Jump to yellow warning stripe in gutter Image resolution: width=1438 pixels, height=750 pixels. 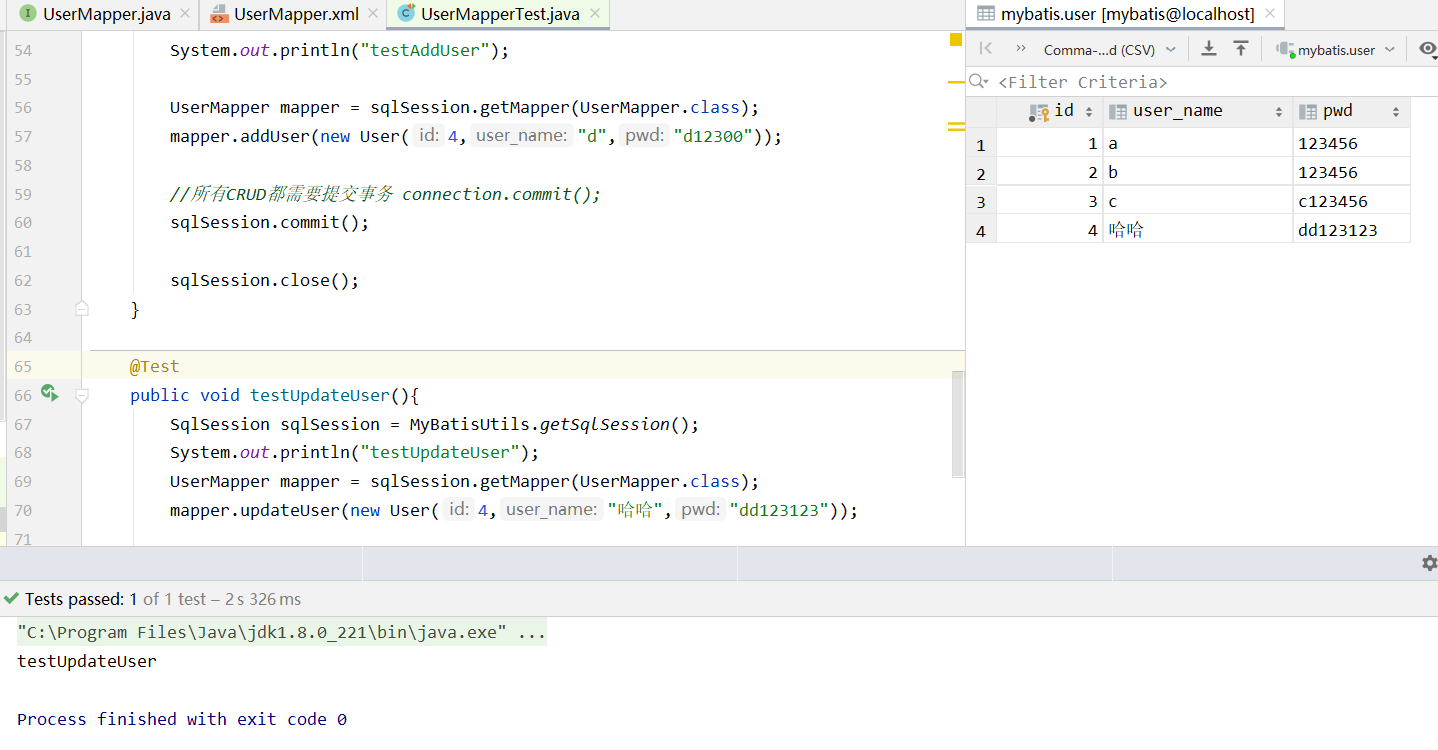pos(956,84)
